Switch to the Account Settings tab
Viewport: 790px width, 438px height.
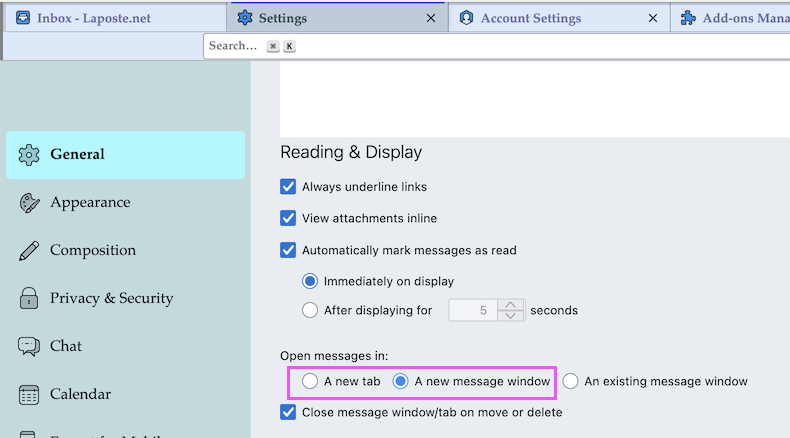559,18
